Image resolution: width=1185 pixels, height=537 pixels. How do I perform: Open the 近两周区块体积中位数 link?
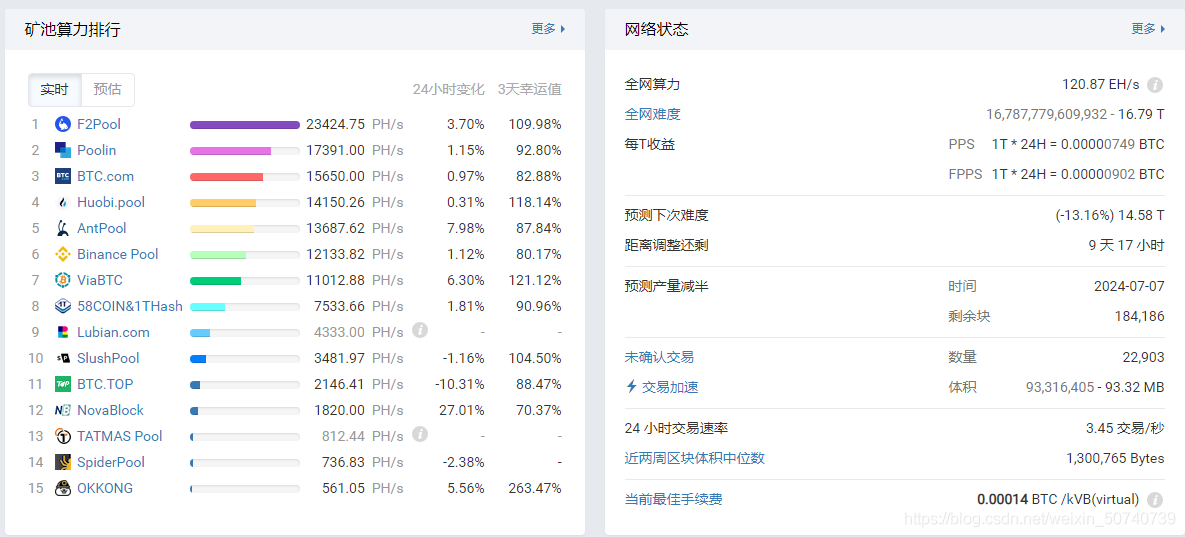(695, 458)
